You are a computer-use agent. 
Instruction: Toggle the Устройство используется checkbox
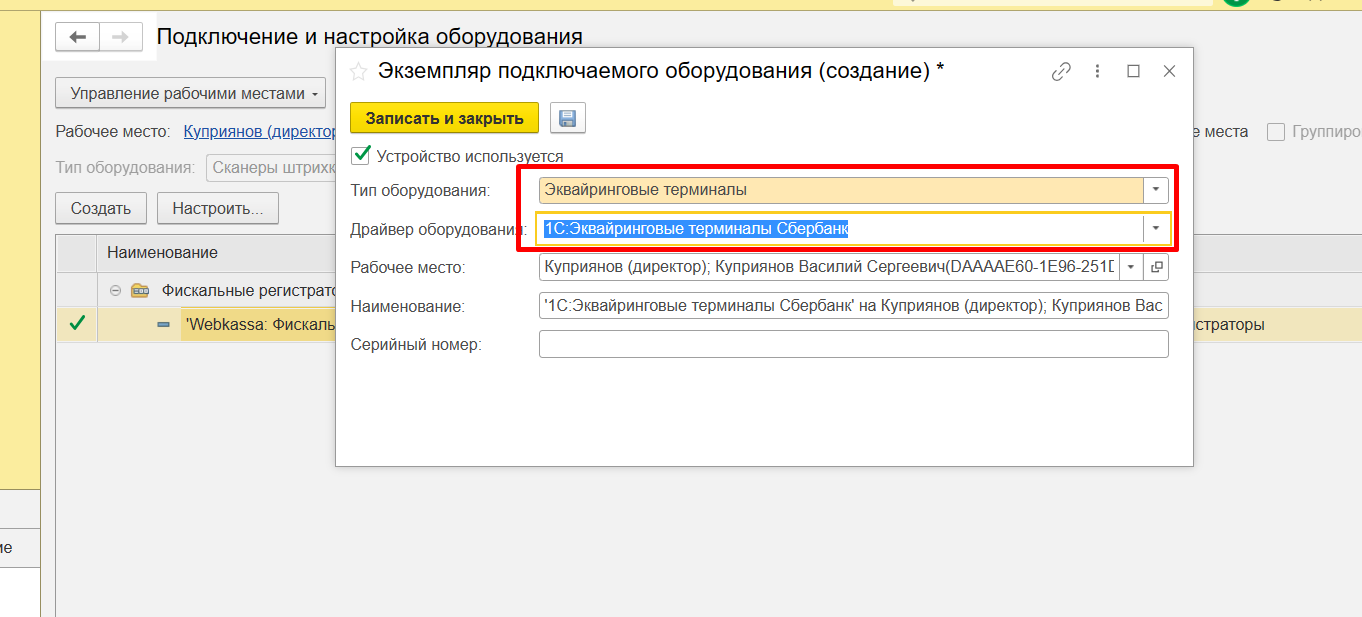[361, 156]
